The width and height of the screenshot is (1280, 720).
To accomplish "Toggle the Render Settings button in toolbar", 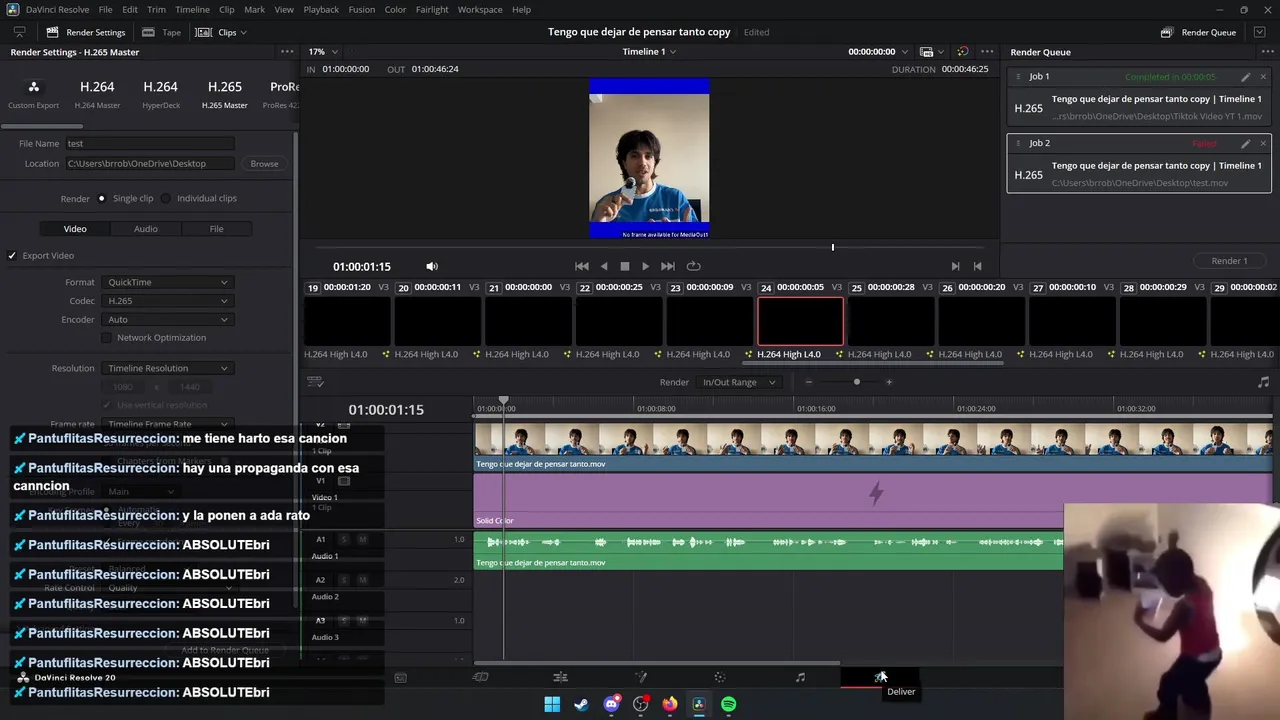I will [86, 32].
